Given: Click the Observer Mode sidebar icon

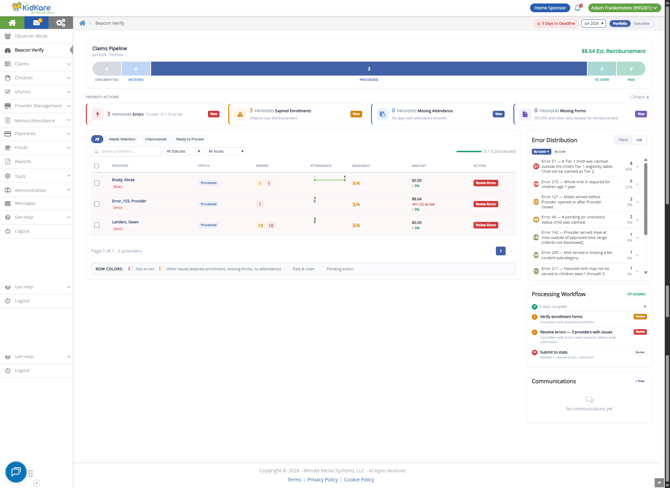Looking at the screenshot, I should 7,36.
